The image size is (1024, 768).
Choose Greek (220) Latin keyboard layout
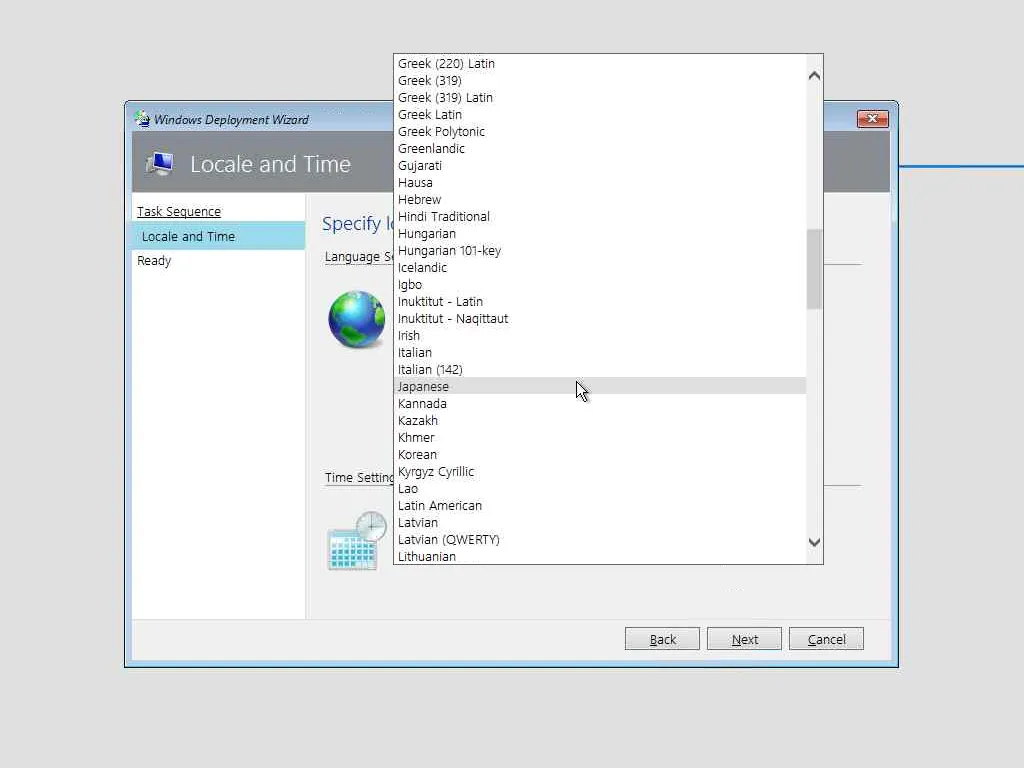tap(600, 63)
